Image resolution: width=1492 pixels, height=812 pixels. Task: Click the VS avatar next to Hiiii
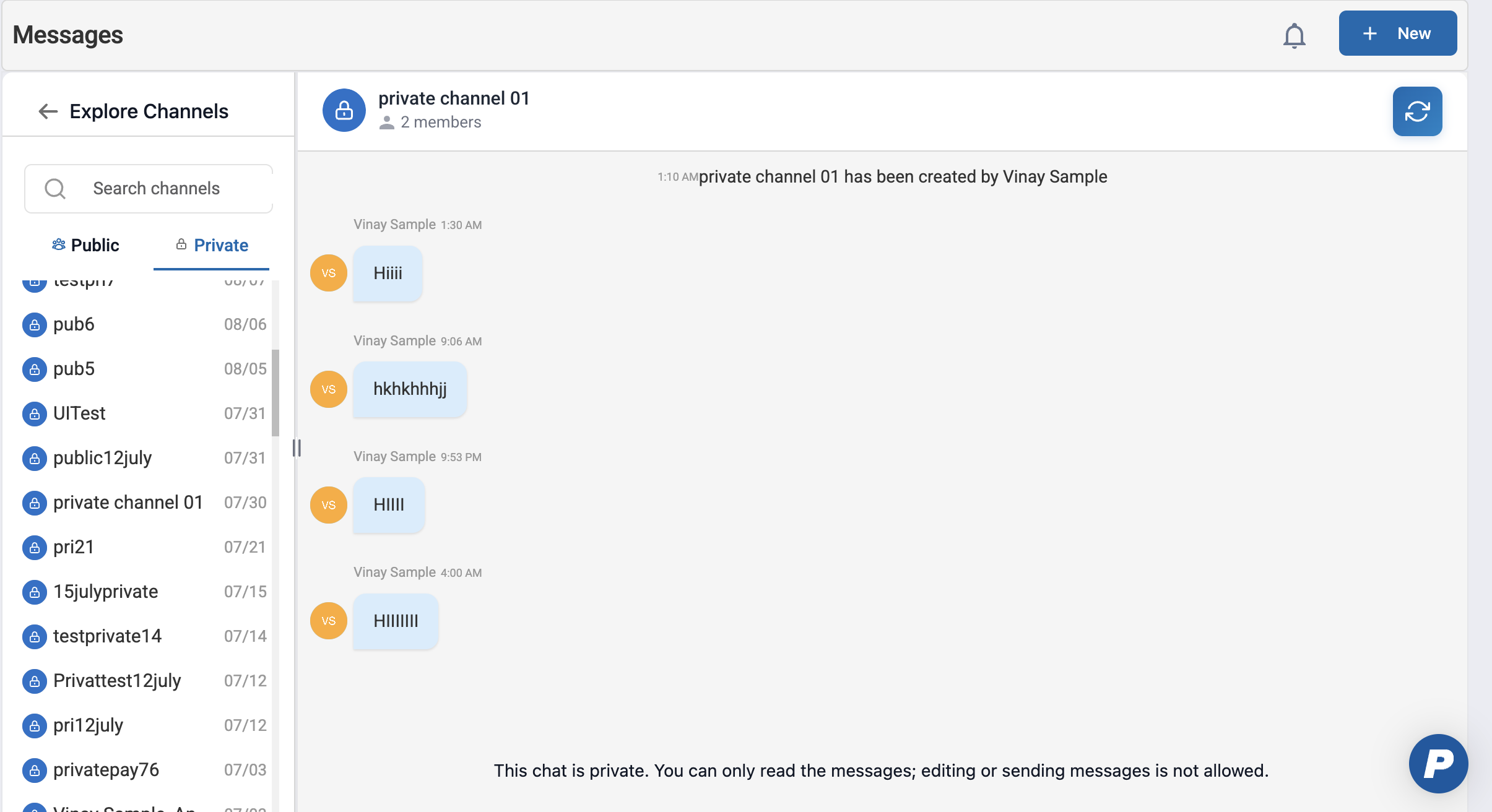coord(329,273)
